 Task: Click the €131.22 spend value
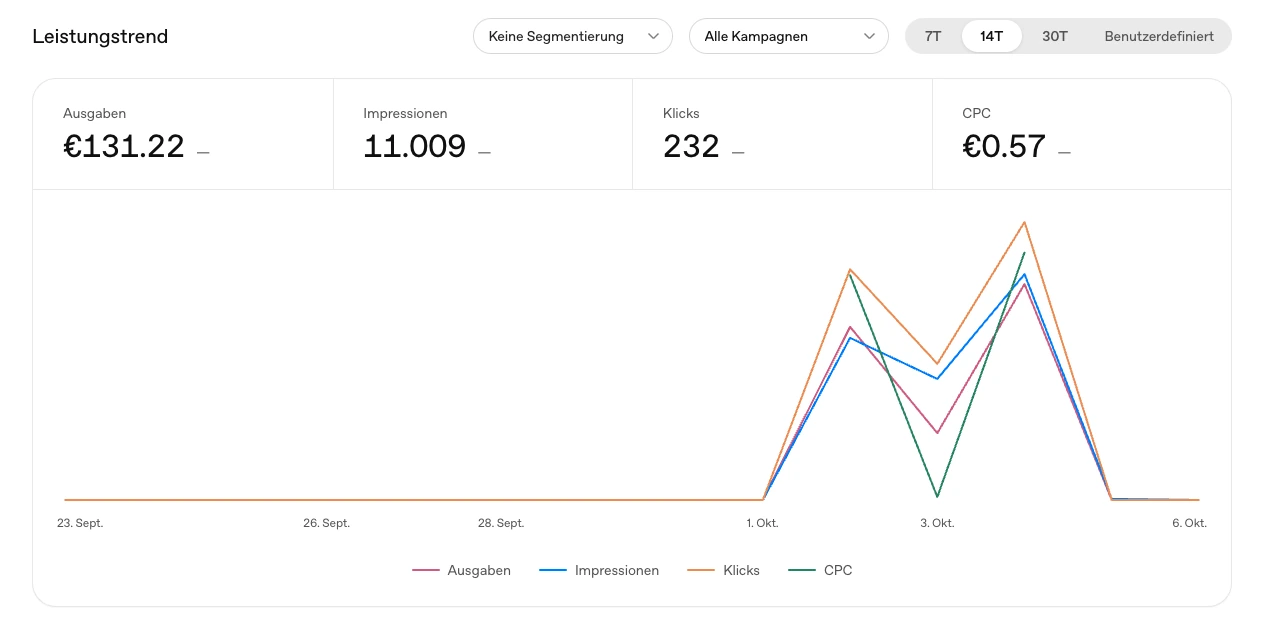124,147
